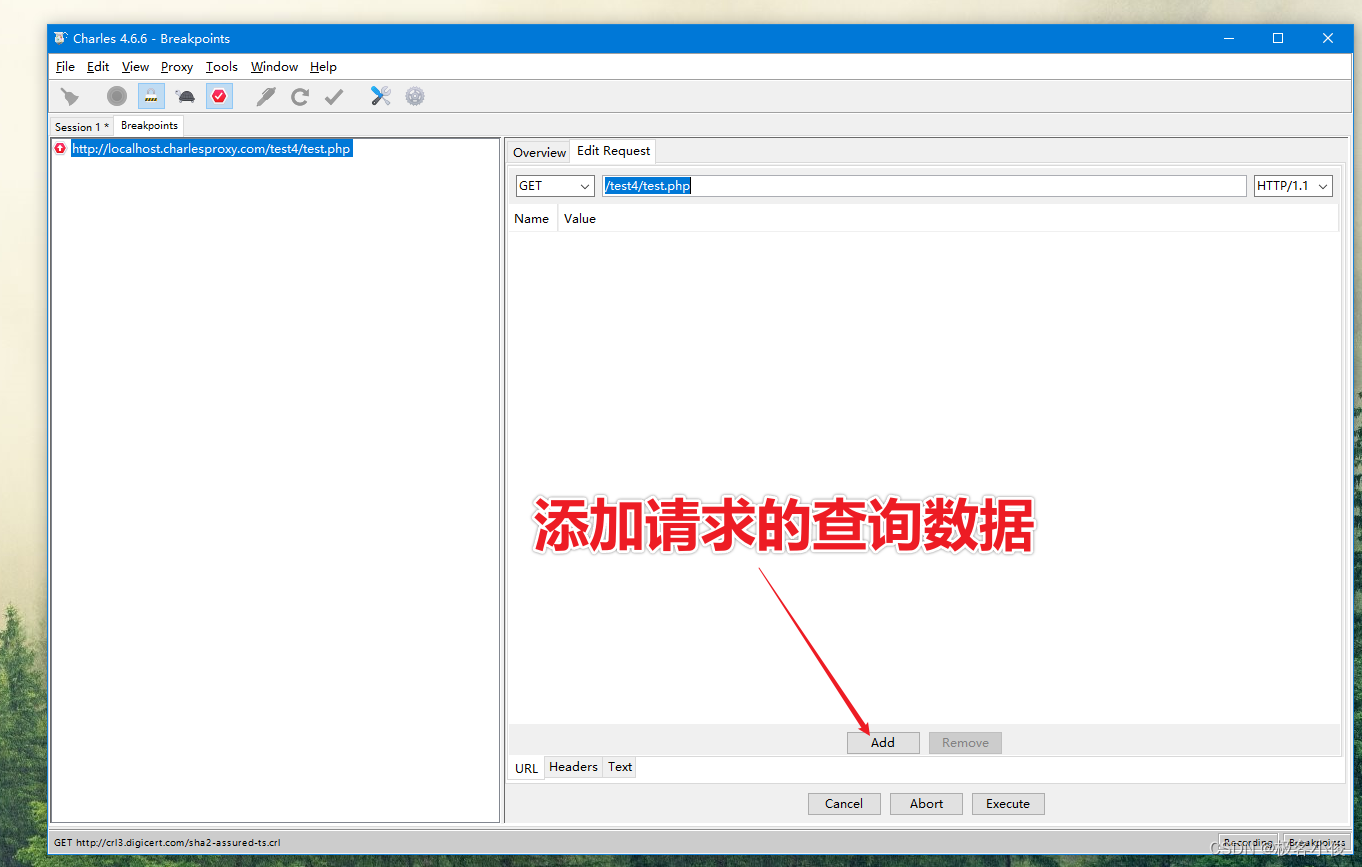Image resolution: width=1362 pixels, height=867 pixels.
Task: Open the Edit menu
Action: click(x=98, y=67)
